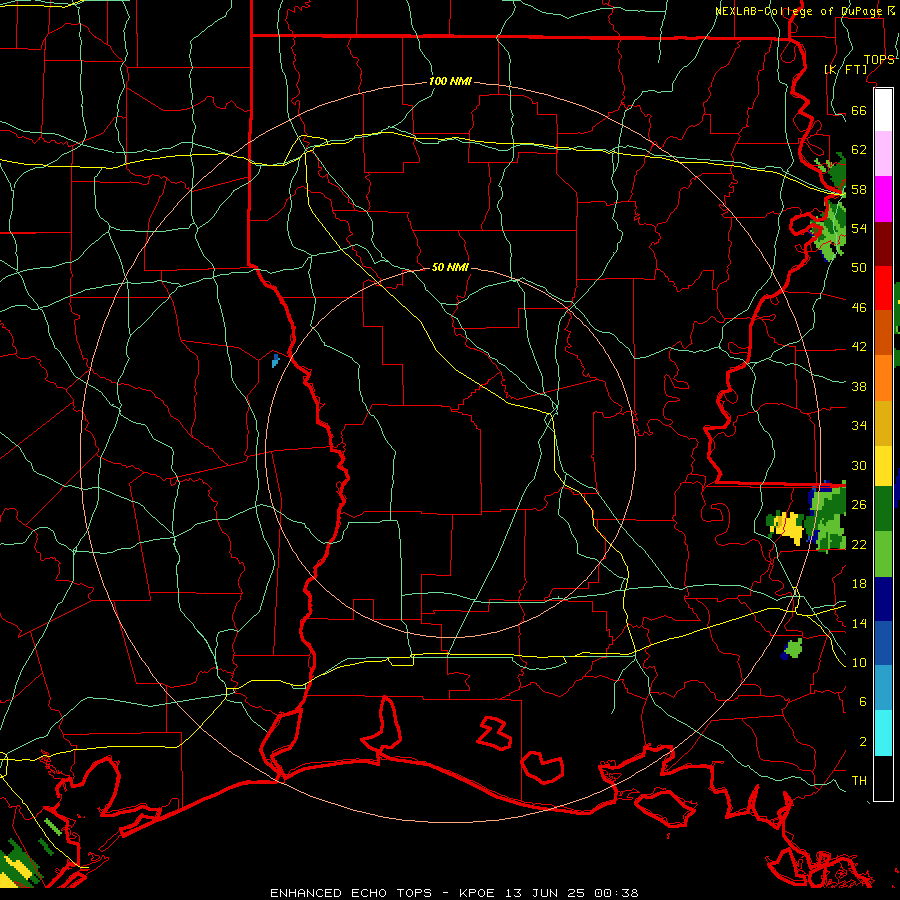Click the 58 legend value
The image size is (900, 900).
859,189
